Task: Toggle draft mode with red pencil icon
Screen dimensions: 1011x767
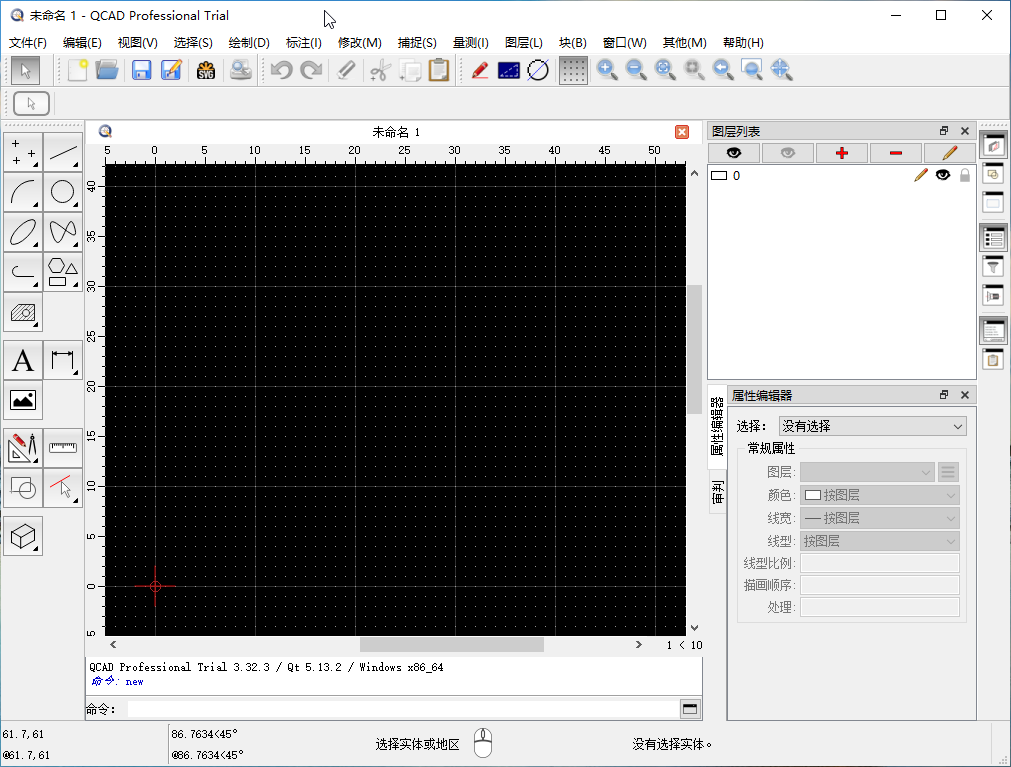Action: [479, 70]
